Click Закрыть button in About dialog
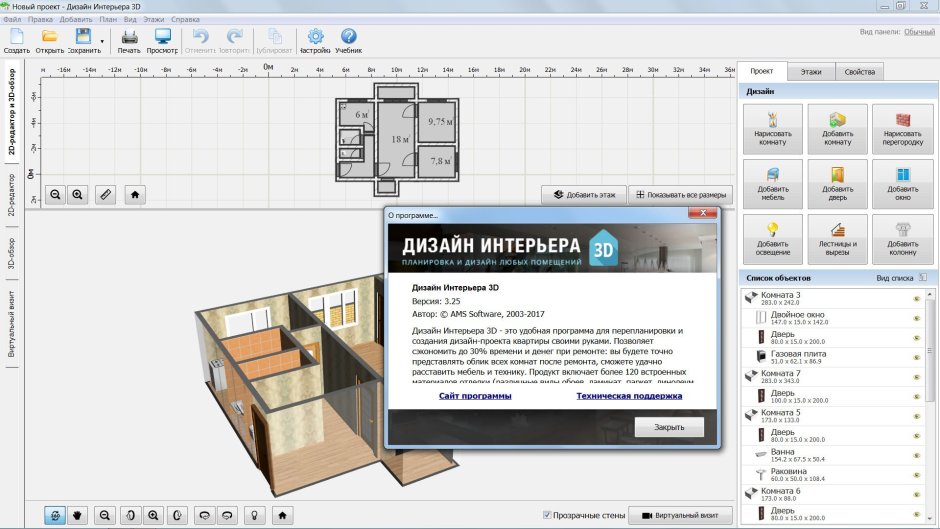 click(x=669, y=427)
